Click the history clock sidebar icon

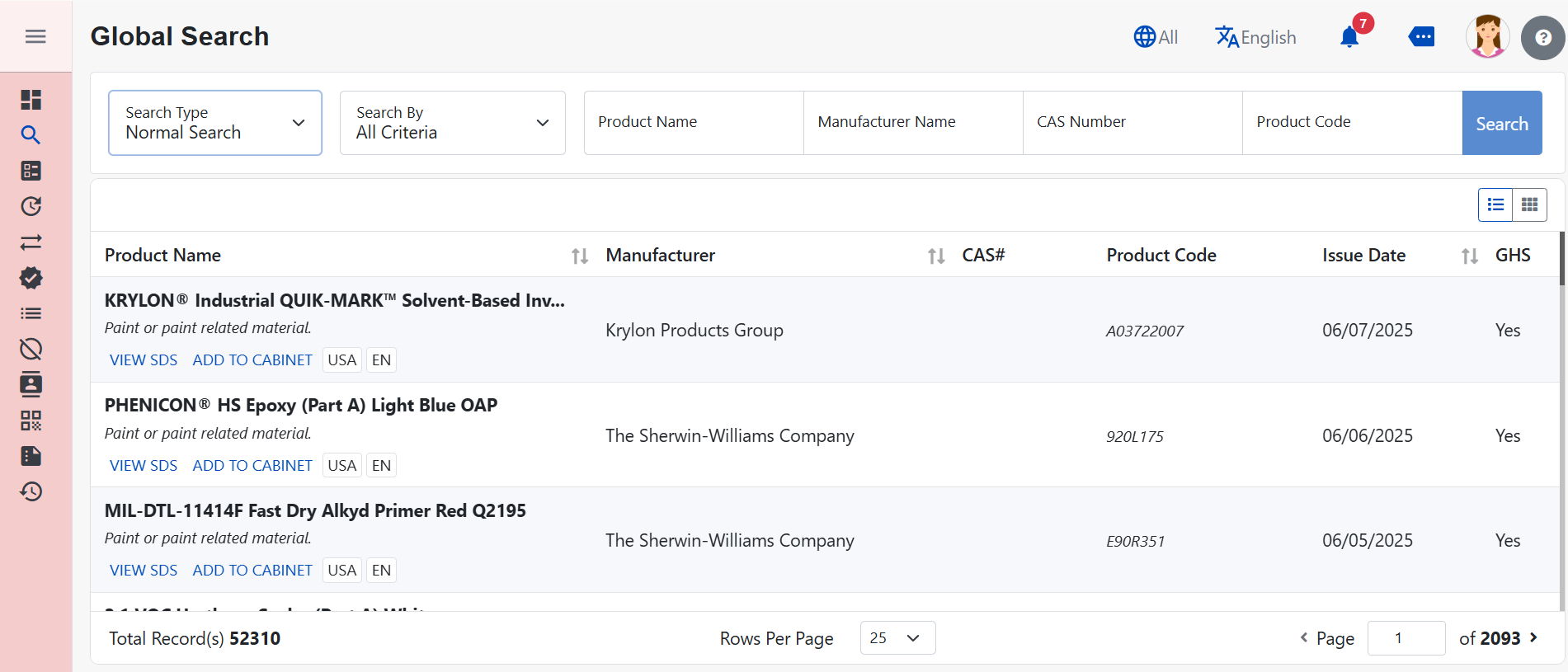click(31, 491)
